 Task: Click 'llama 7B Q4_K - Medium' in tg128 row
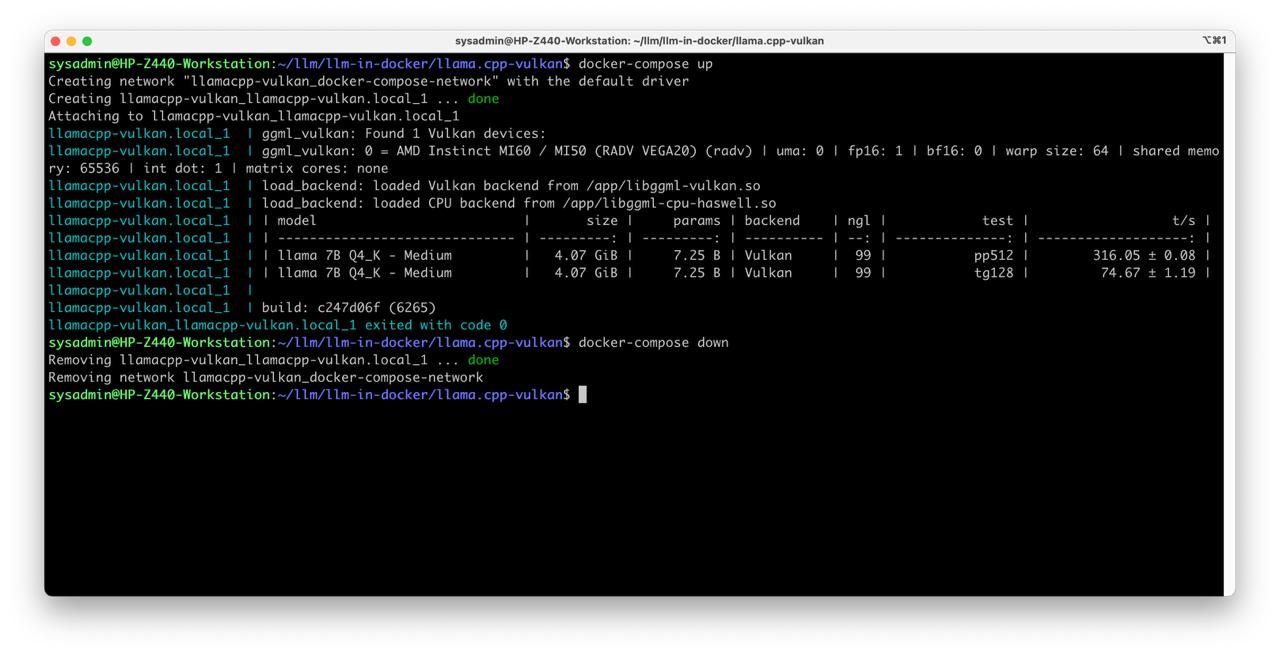click(x=365, y=273)
